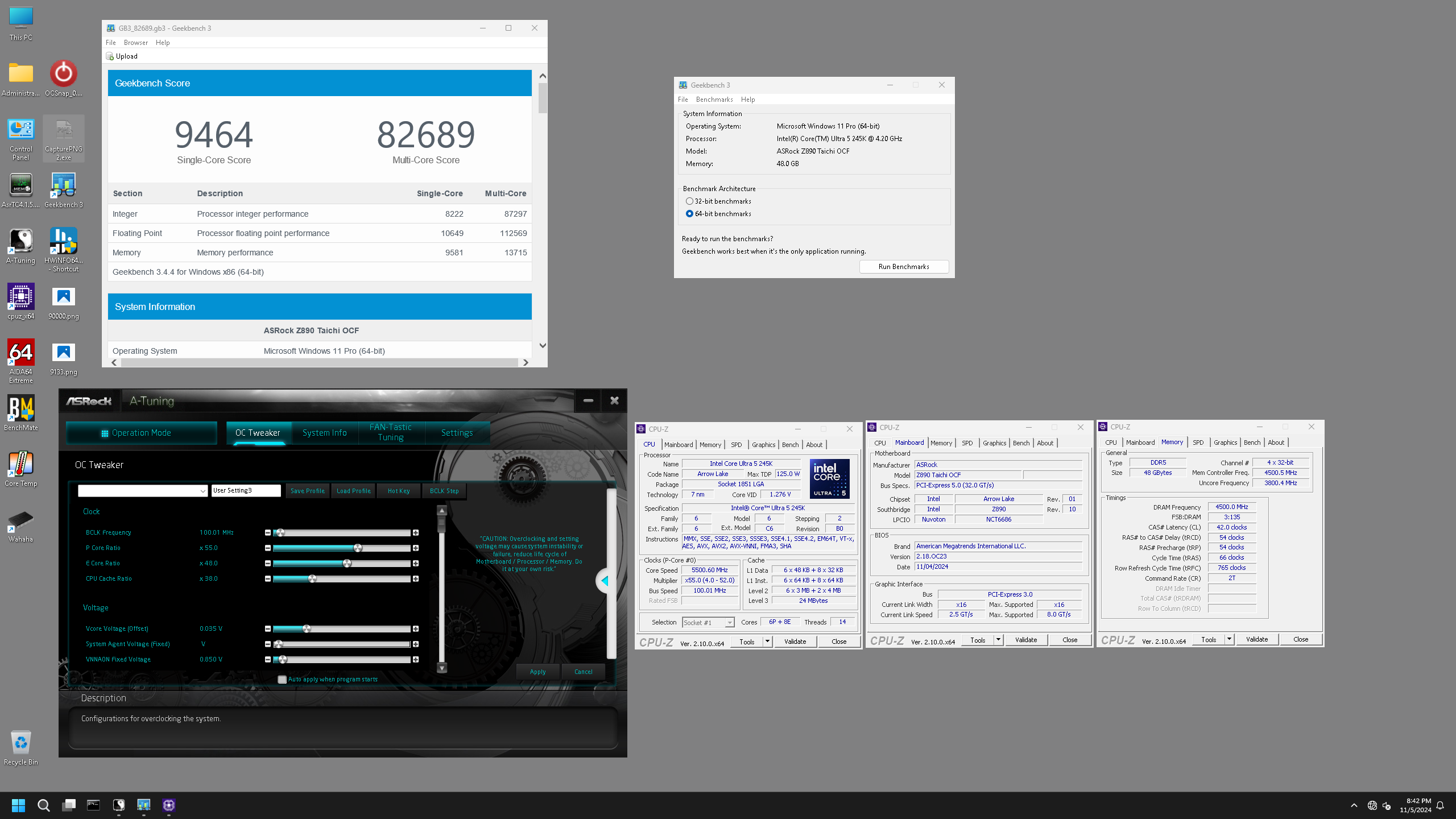Image resolution: width=1456 pixels, height=819 pixels.
Task: Click the Geekbench results horizontal scrollbar
Action: click(319, 363)
